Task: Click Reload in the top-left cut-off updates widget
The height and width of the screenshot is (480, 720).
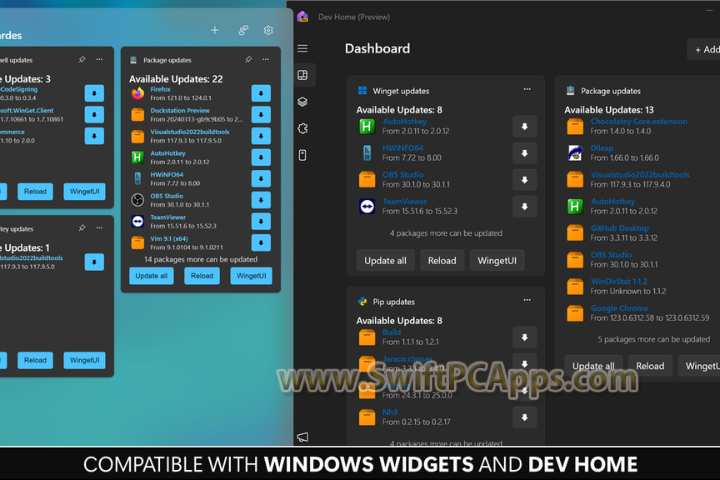Action: [35, 192]
